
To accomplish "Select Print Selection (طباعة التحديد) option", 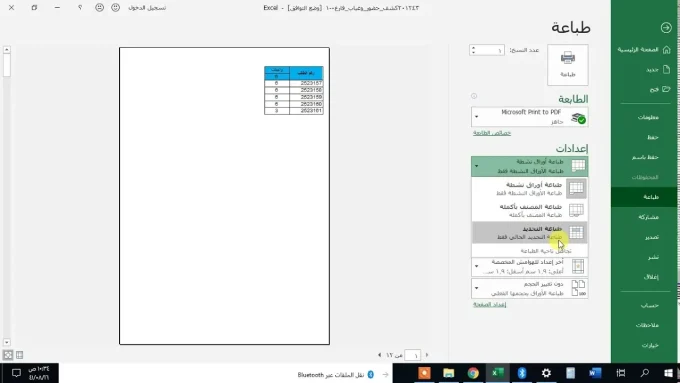I will pyautogui.click(x=530, y=232).
